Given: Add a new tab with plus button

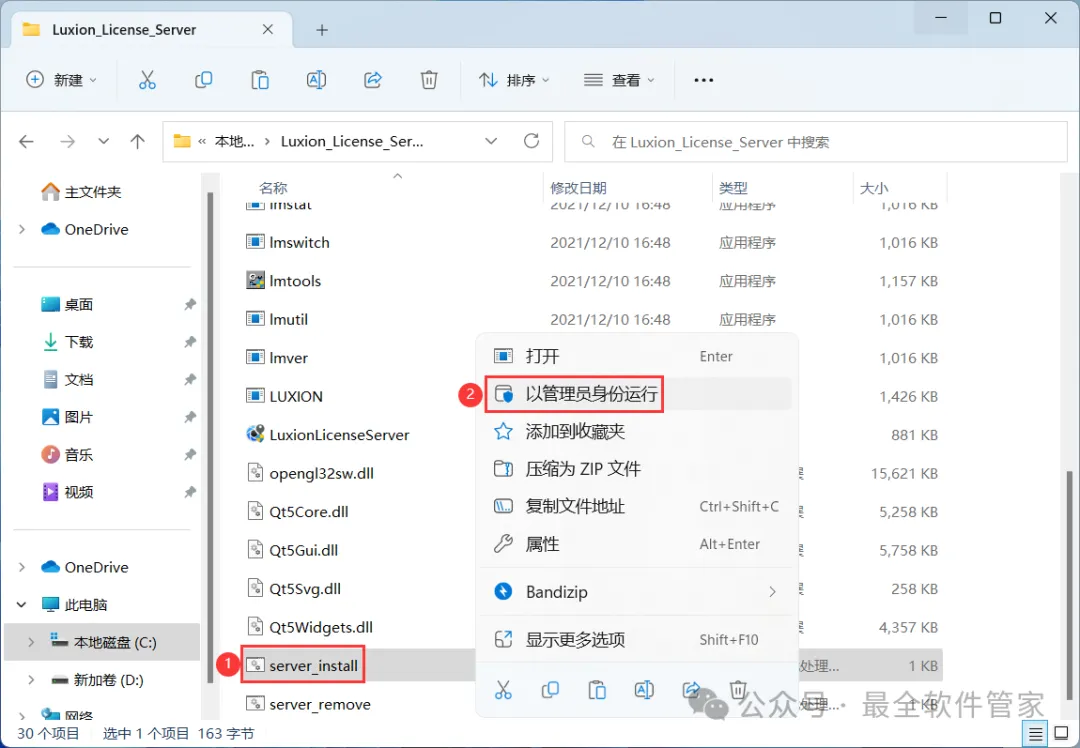Looking at the screenshot, I should (x=322, y=30).
